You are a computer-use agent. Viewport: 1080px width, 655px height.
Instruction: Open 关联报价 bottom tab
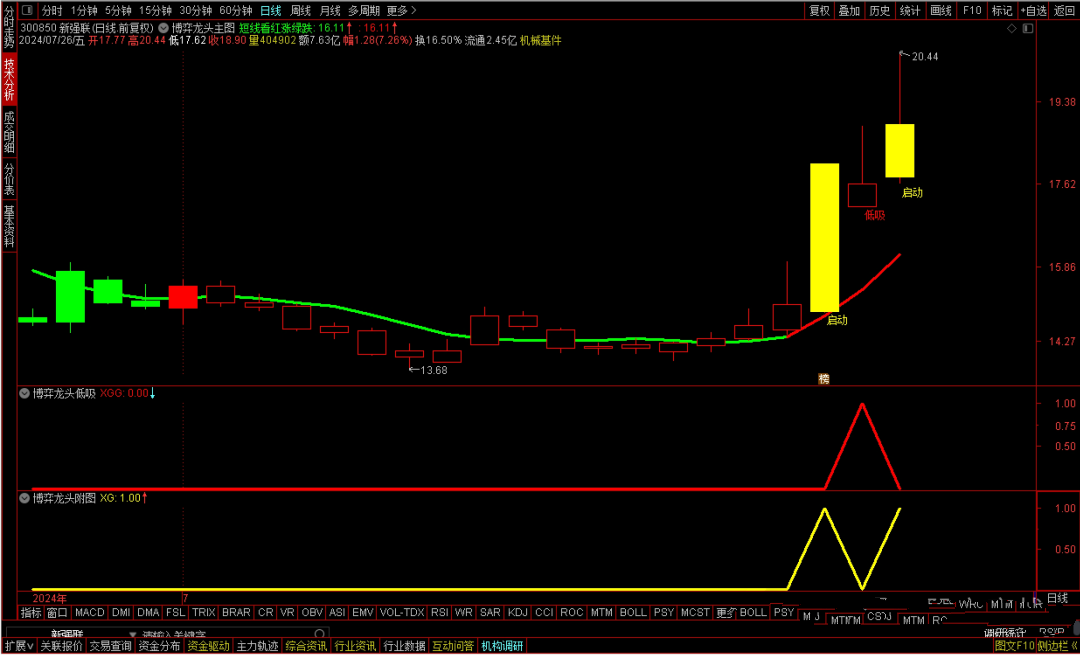pos(61,646)
